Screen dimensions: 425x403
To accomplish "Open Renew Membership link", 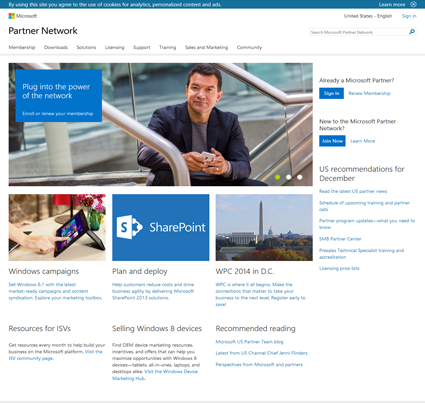I will tap(369, 93).
